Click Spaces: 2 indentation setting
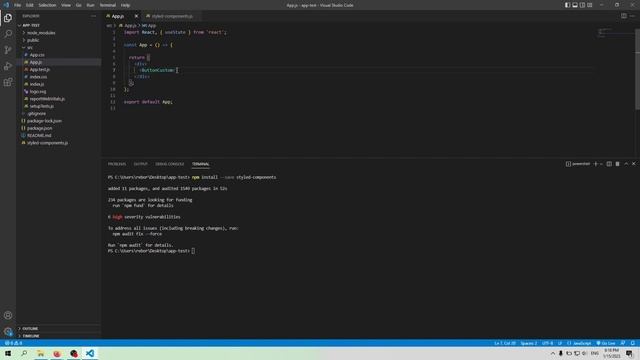 [529, 343]
